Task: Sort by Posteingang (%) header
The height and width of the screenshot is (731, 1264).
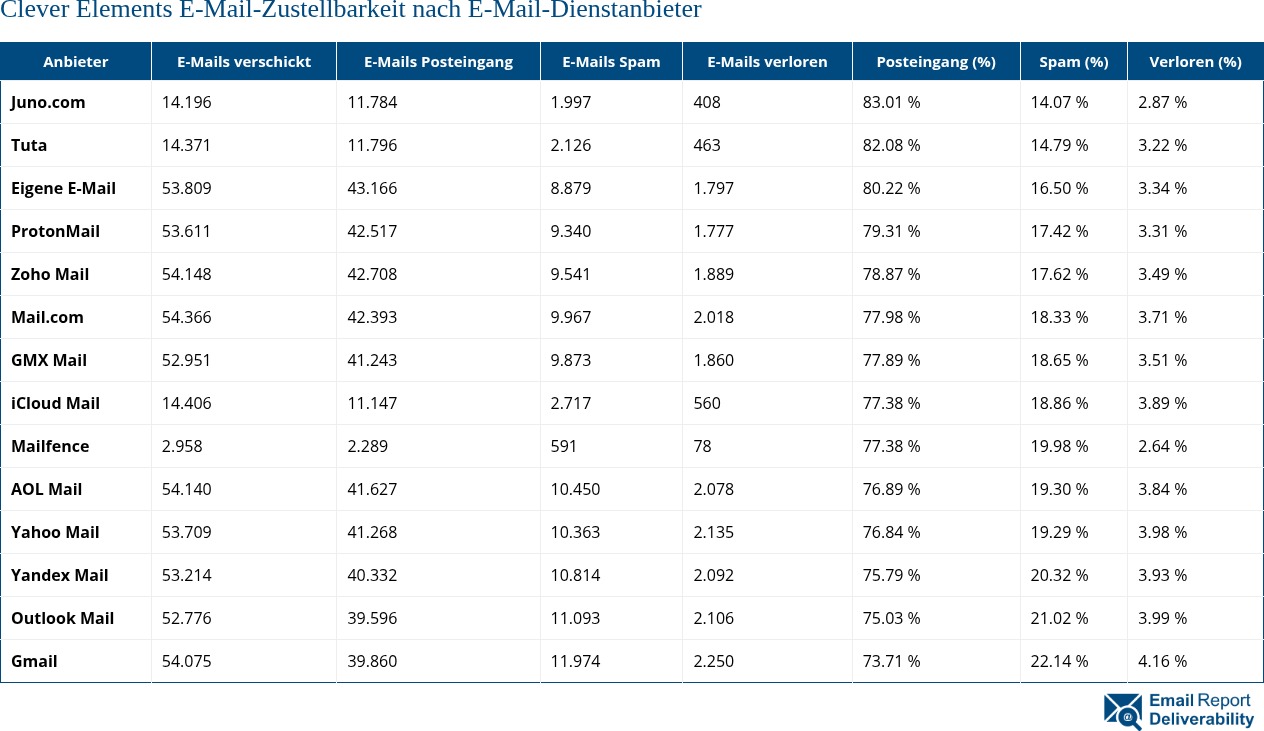Action: click(936, 62)
